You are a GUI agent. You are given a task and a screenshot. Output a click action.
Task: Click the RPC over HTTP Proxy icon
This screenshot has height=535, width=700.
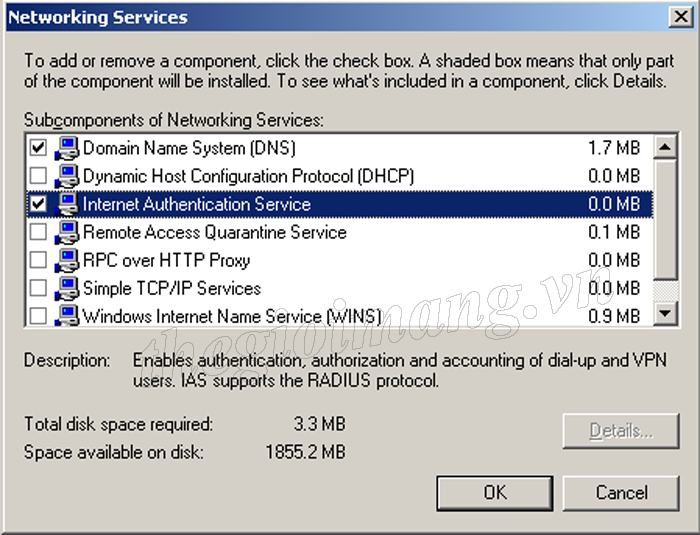[67, 260]
